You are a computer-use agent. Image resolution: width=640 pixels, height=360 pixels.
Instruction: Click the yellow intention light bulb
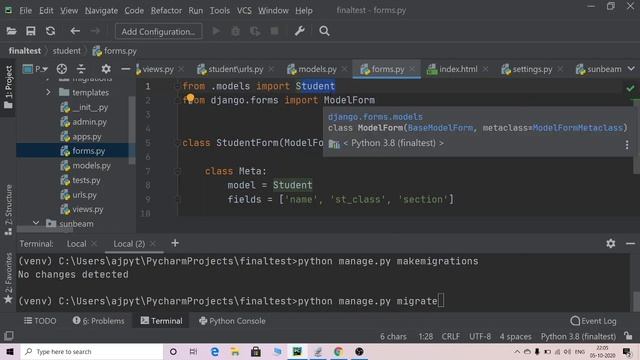[190, 98]
